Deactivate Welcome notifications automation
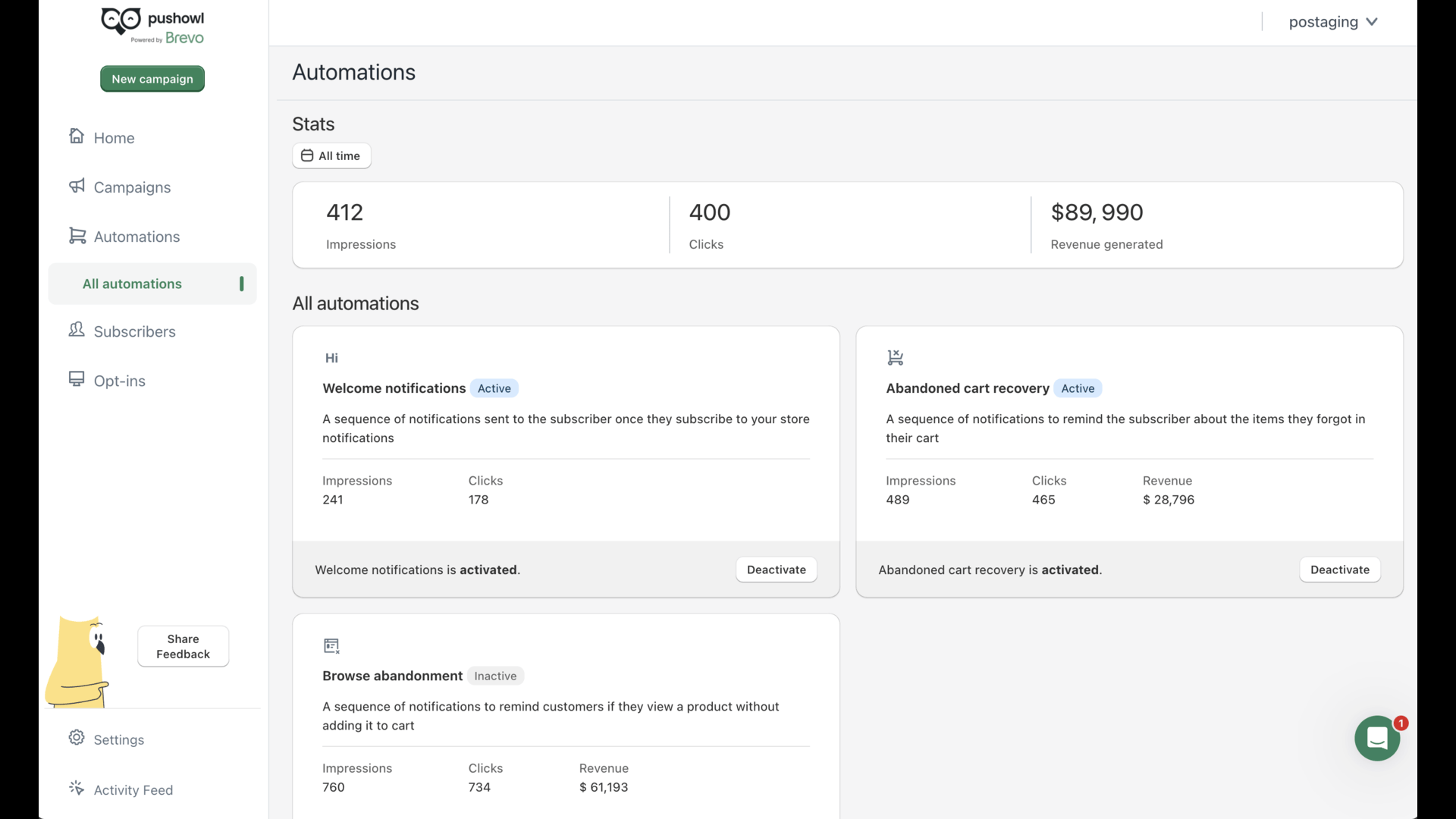1456x819 pixels. [x=776, y=570]
